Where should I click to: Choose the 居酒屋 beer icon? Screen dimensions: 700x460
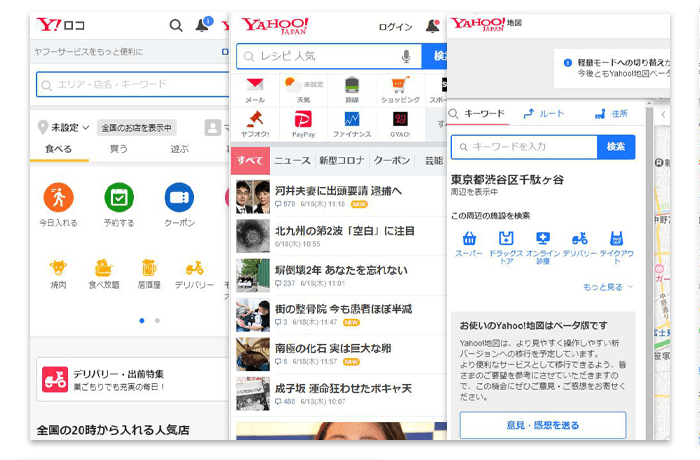149,268
